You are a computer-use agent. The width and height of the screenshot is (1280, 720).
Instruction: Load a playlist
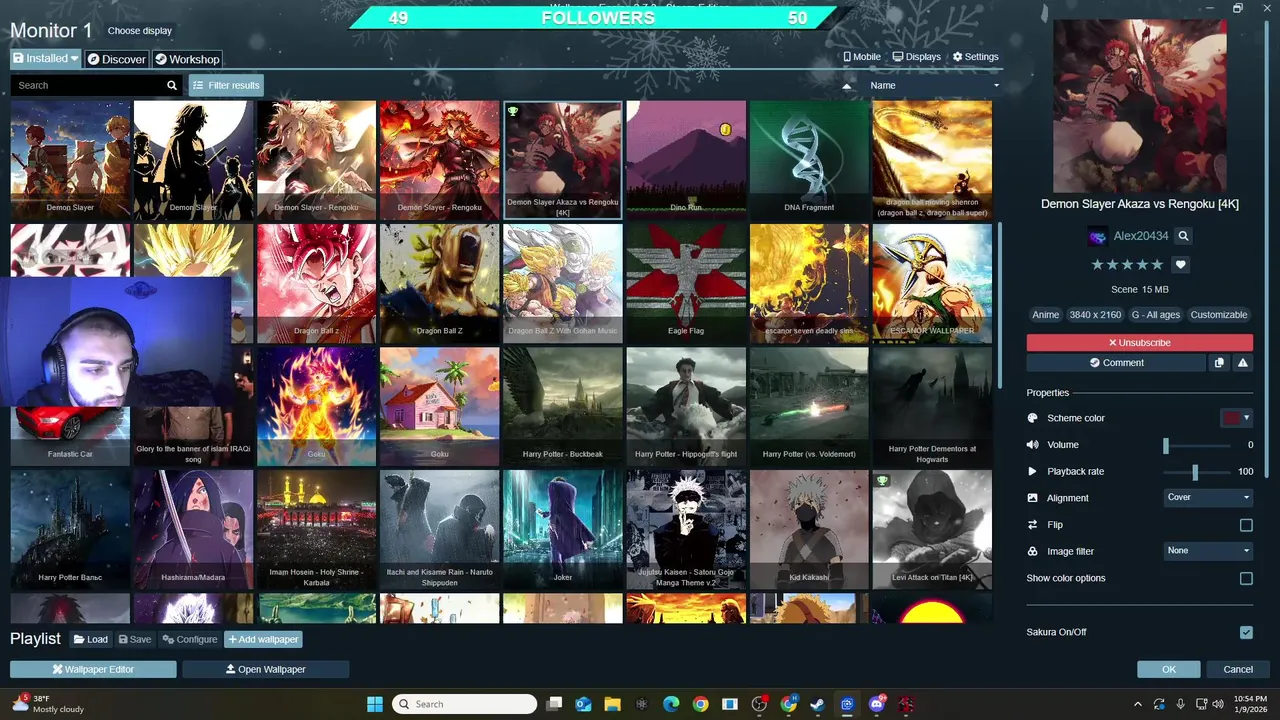click(90, 640)
